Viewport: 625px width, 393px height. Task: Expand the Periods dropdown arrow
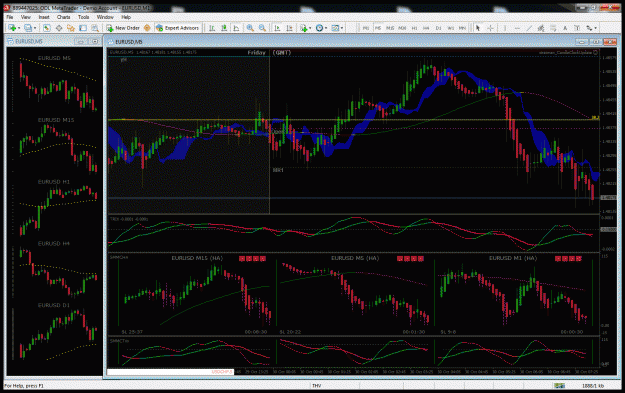(326, 28)
